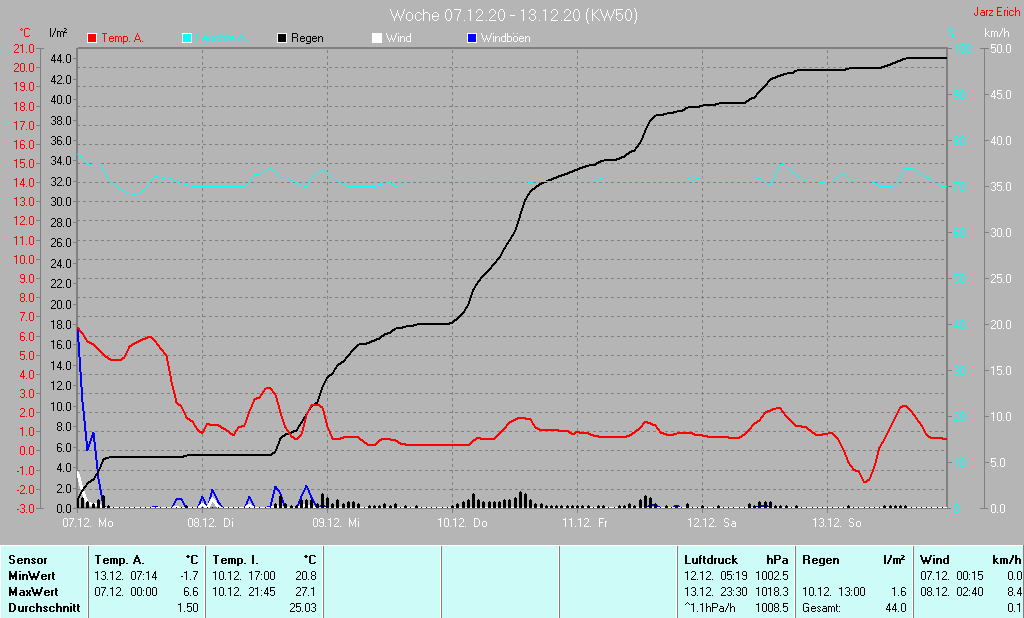Click the '07.12. Mo' date label on the x-axis
This screenshot has height=618, width=1024.
(x=88, y=523)
